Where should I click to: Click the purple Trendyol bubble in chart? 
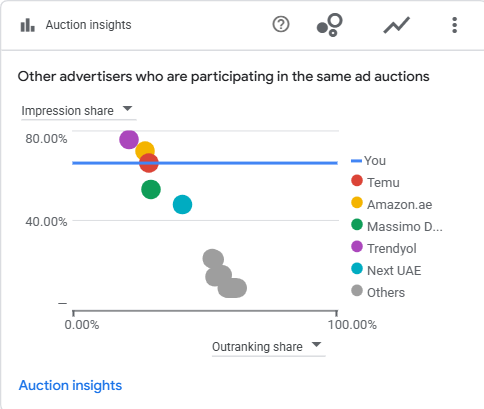129,139
